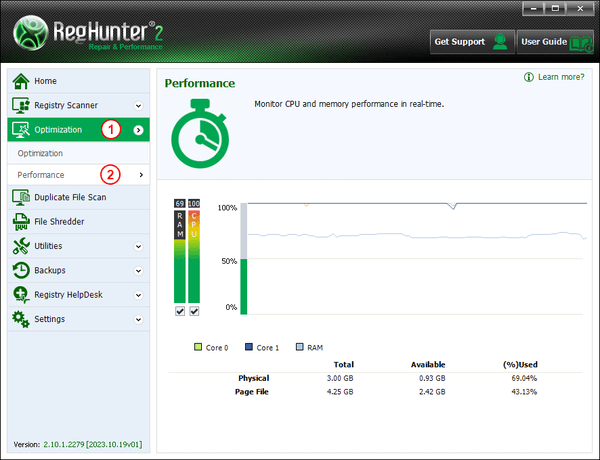Viewport: 600px width, 460px height.
Task: Click the Settings gears icon
Action: [20, 319]
